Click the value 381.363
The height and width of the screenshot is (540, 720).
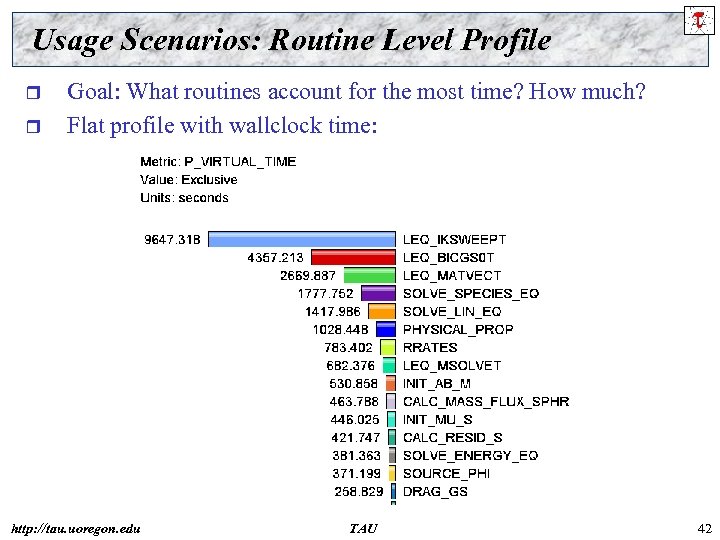(356, 456)
